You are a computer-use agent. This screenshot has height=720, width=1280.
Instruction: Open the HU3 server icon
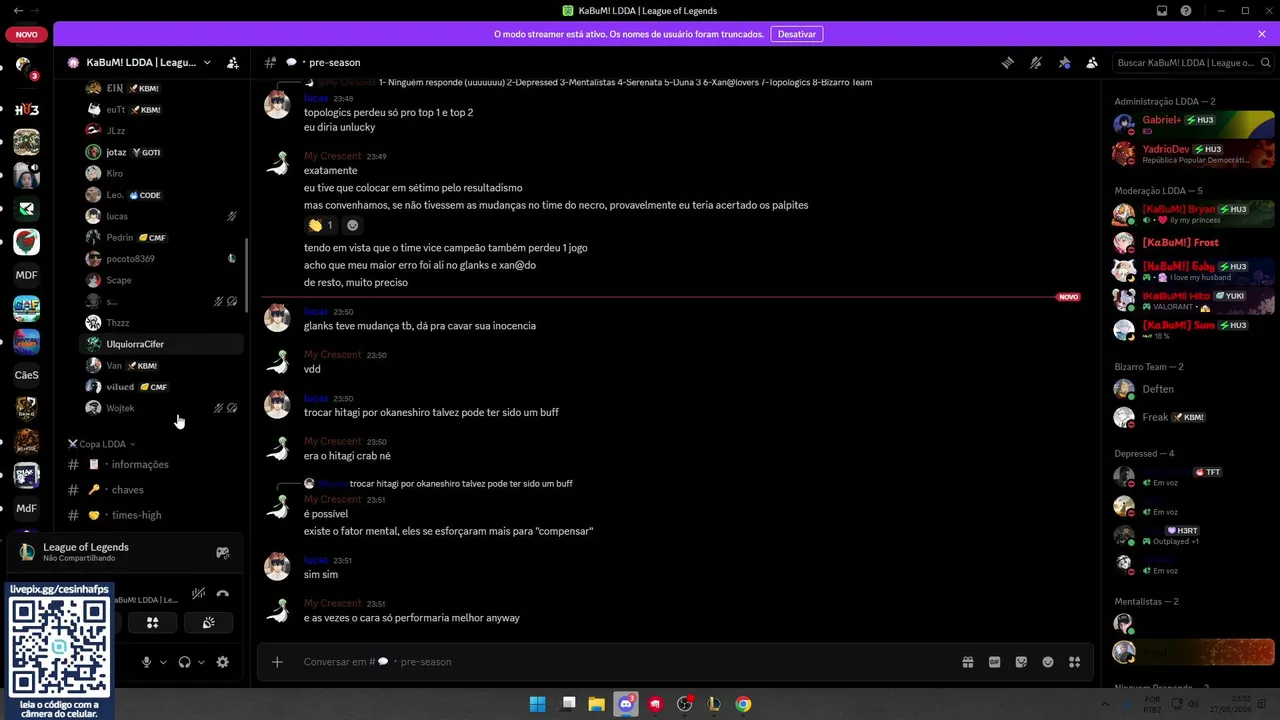tap(27, 109)
